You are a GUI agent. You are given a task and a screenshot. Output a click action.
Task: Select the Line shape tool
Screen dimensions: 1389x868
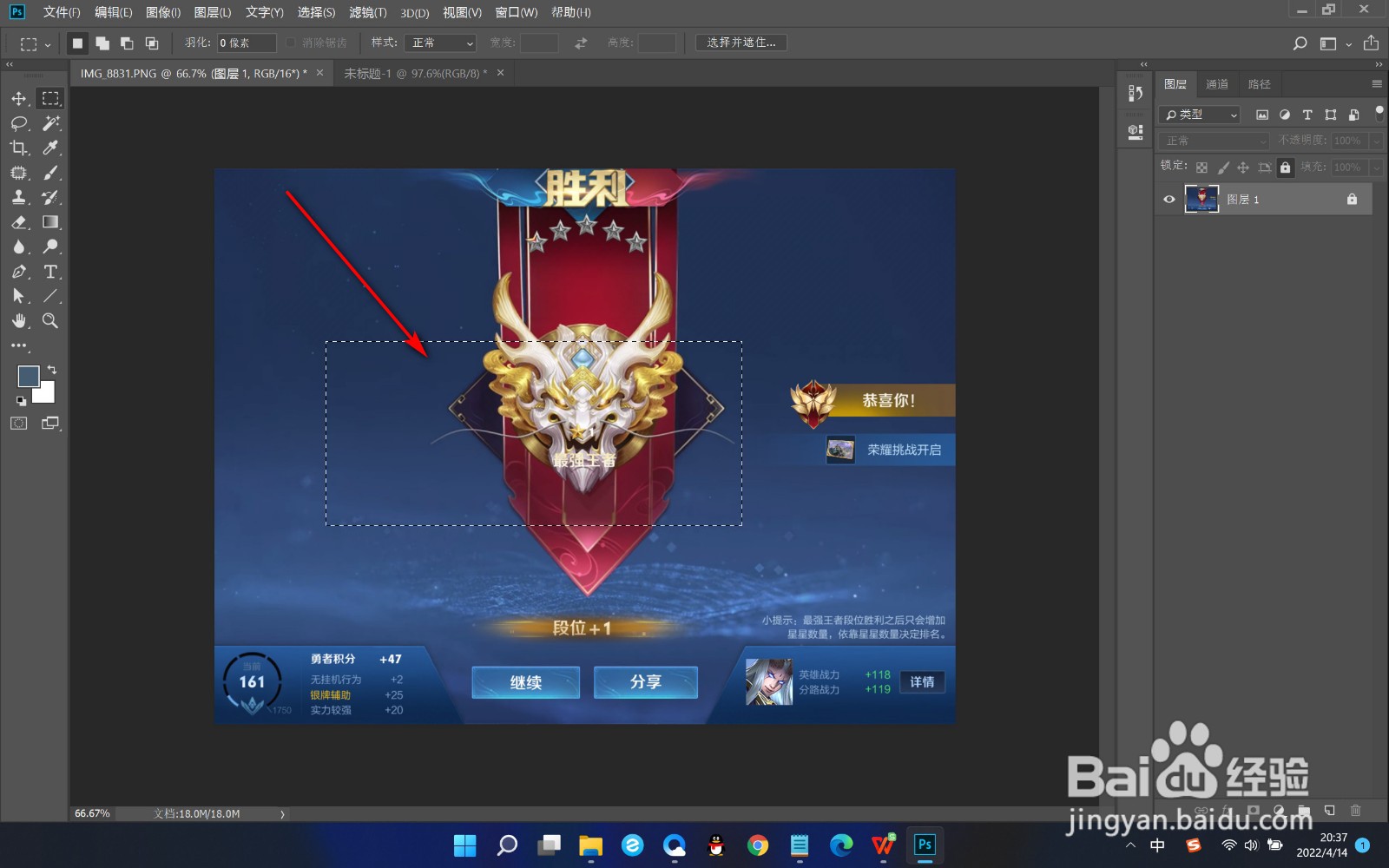[51, 296]
